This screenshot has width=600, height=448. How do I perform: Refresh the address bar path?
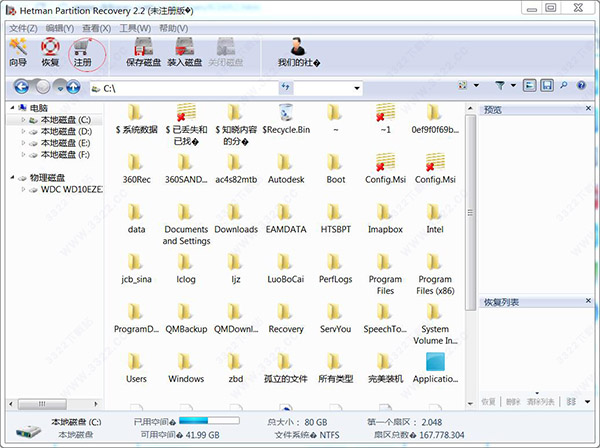(285, 87)
